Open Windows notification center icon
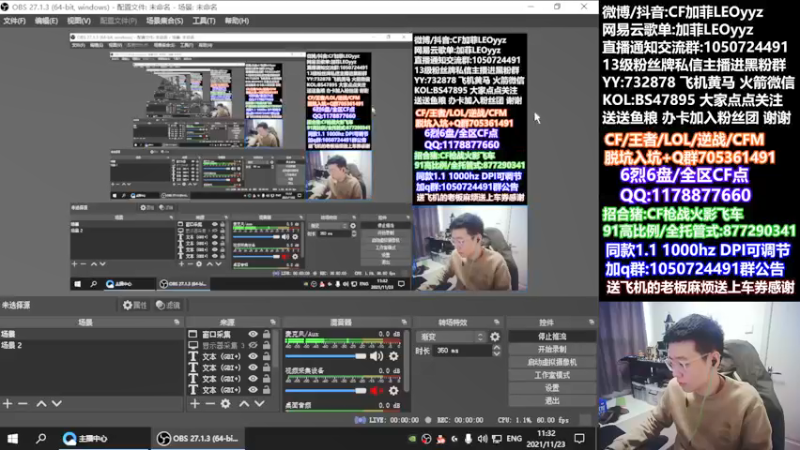Image resolution: width=800 pixels, height=450 pixels. click(579, 439)
